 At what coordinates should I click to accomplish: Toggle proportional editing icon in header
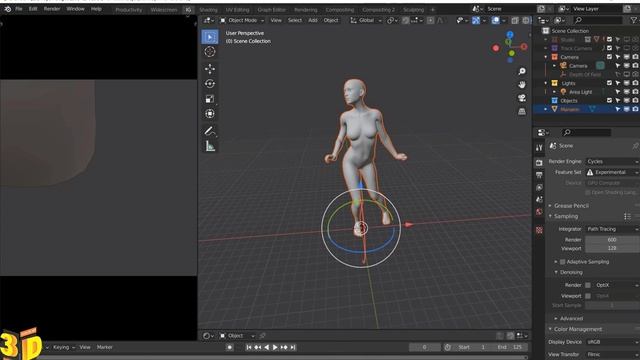click(431, 20)
